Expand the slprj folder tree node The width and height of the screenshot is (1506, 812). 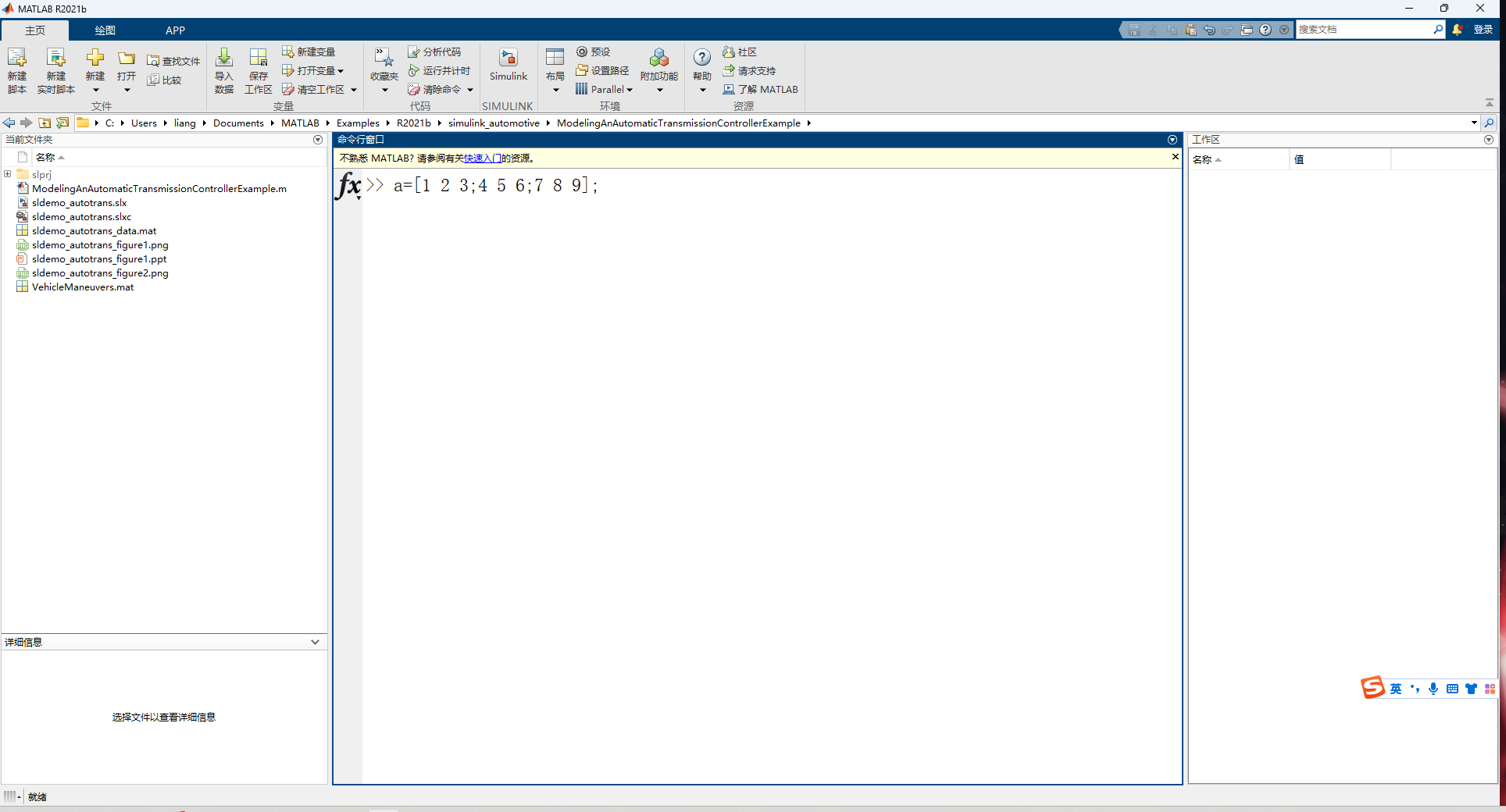[8, 174]
